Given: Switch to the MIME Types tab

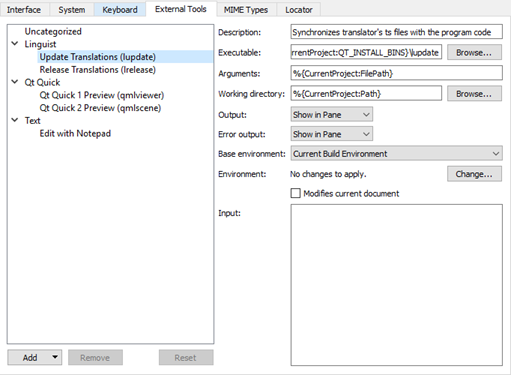Looking at the screenshot, I should [x=246, y=10].
